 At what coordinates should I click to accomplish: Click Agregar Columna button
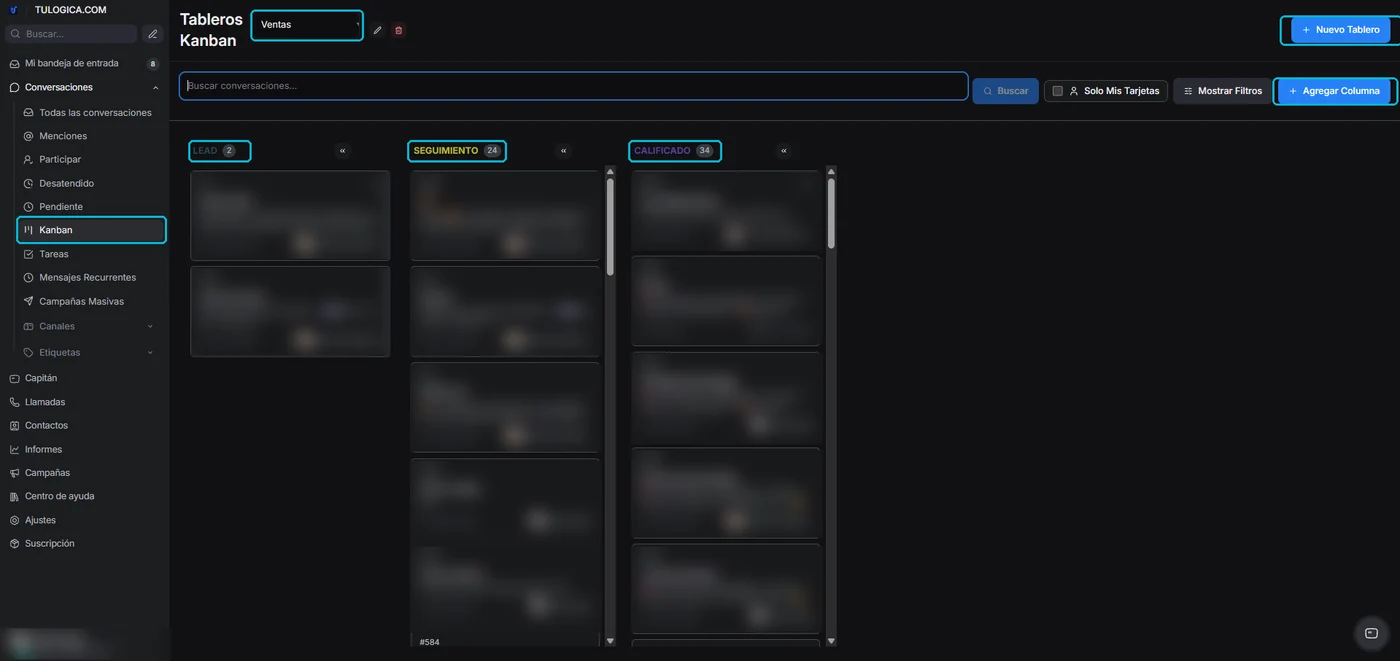tap(1334, 91)
